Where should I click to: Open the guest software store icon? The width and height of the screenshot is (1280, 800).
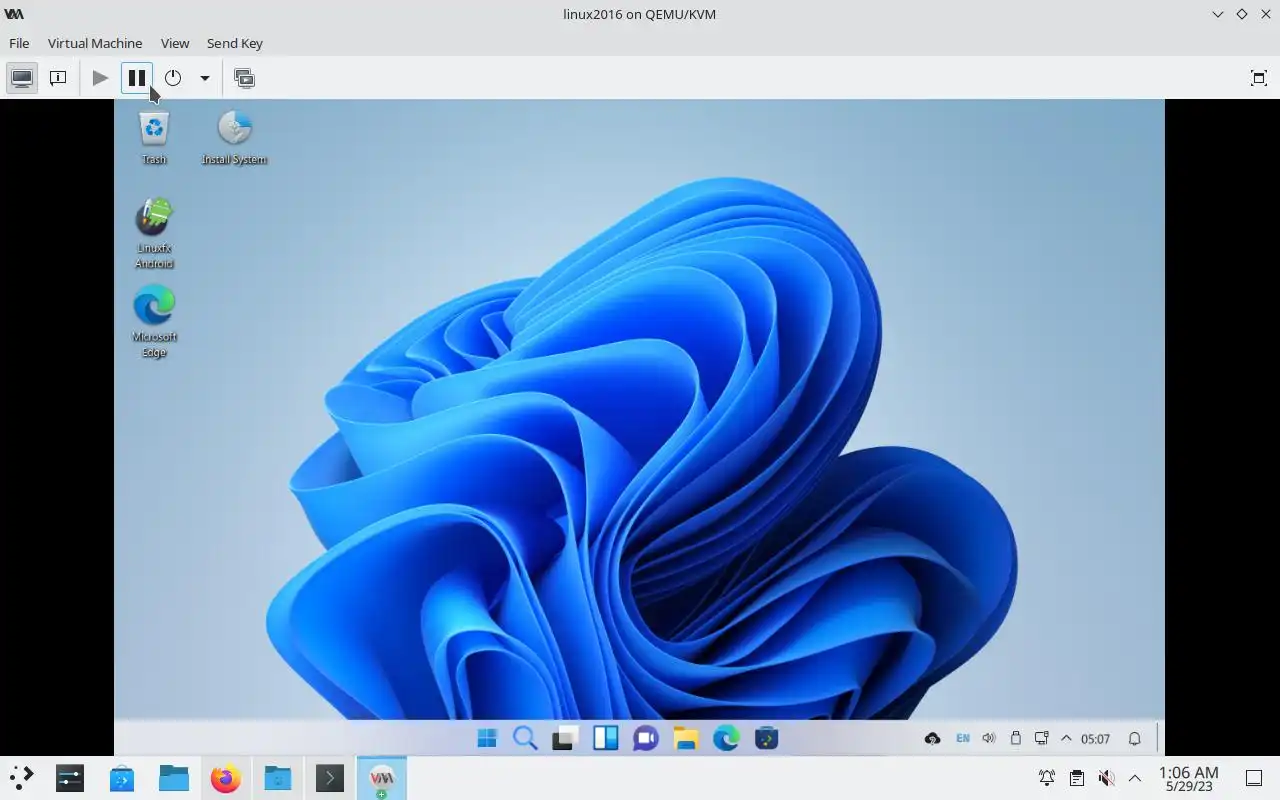pos(766,739)
